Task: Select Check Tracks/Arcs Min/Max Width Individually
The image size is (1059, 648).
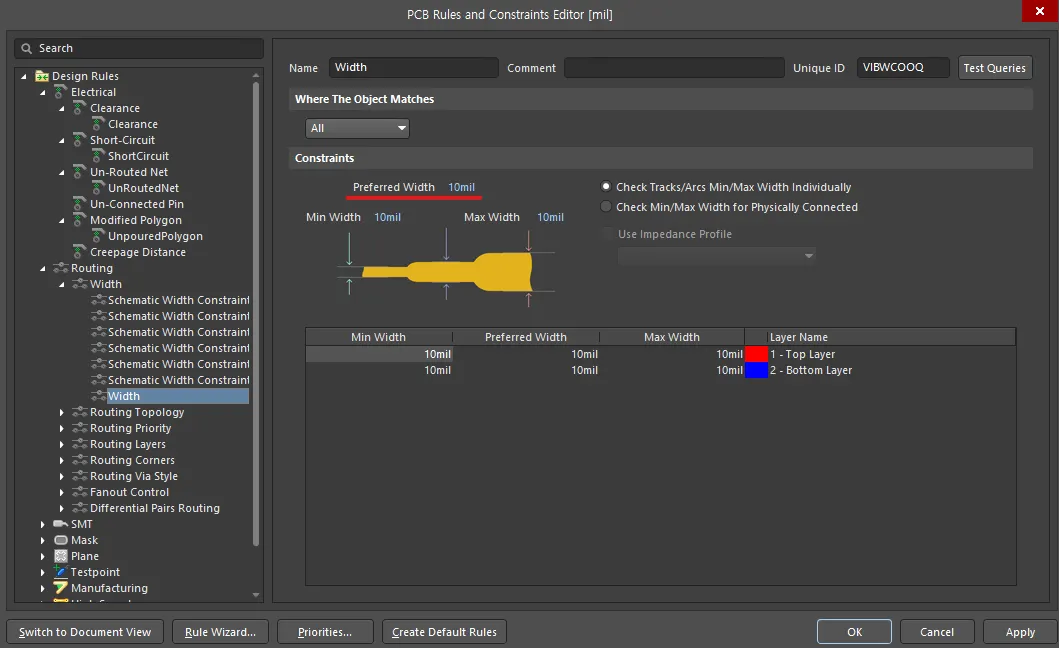Action: pyautogui.click(x=606, y=186)
